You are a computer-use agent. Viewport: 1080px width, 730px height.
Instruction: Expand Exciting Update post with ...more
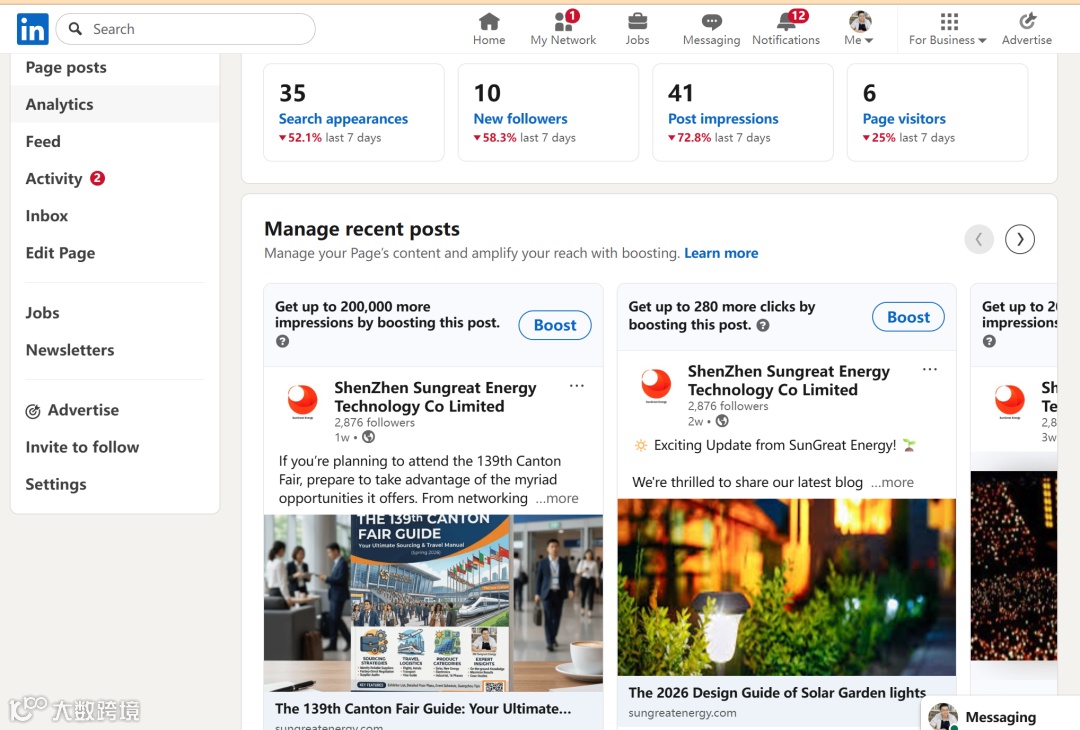coord(892,482)
